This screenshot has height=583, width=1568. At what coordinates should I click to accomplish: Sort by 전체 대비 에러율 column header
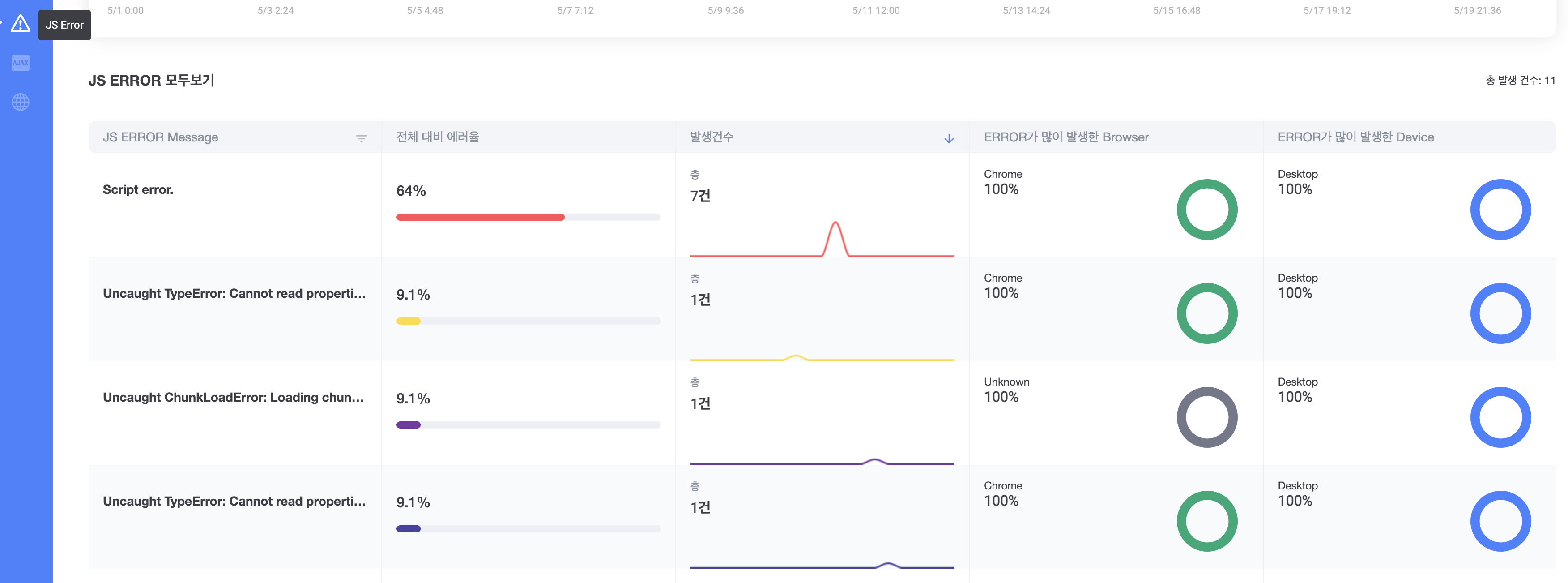coord(438,137)
